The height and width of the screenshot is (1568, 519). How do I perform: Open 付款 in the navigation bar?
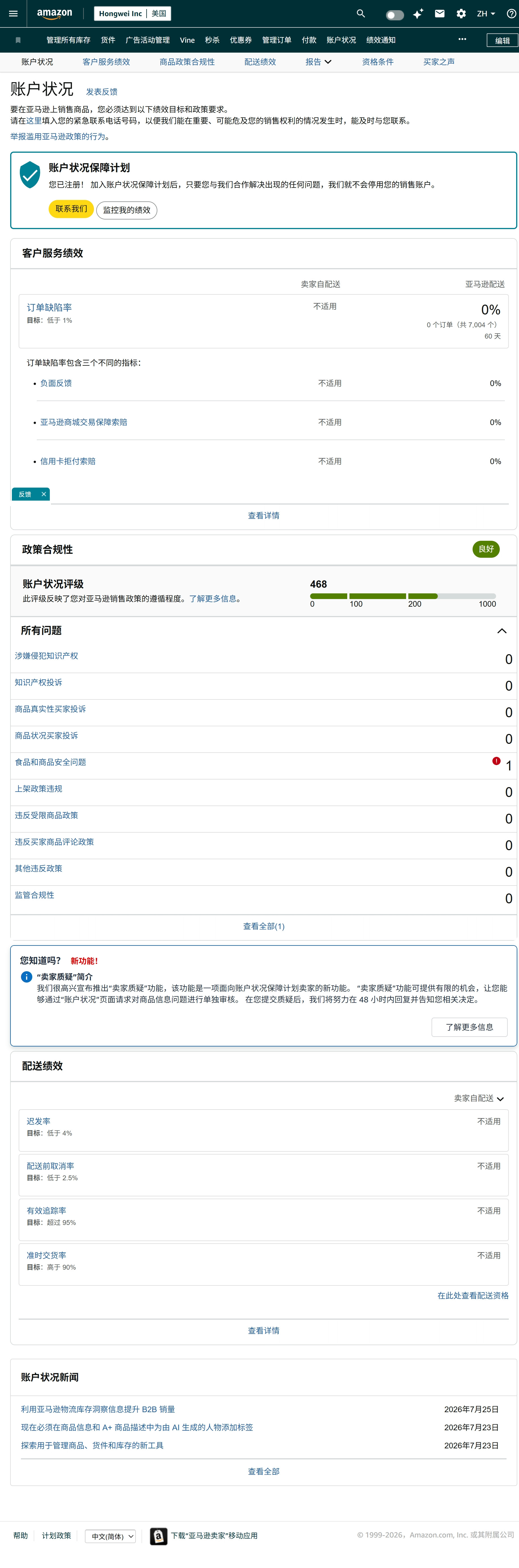309,40
